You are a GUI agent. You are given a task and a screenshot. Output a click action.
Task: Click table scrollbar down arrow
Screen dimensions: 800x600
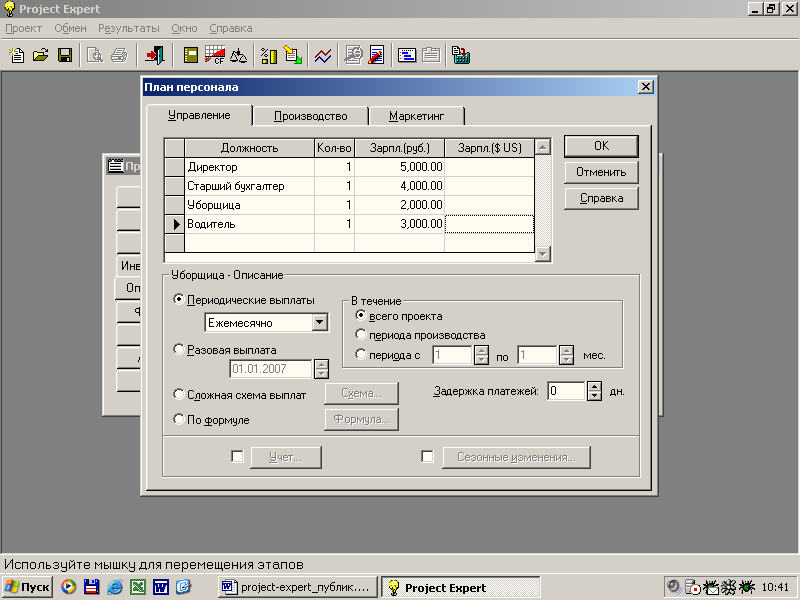pos(543,254)
